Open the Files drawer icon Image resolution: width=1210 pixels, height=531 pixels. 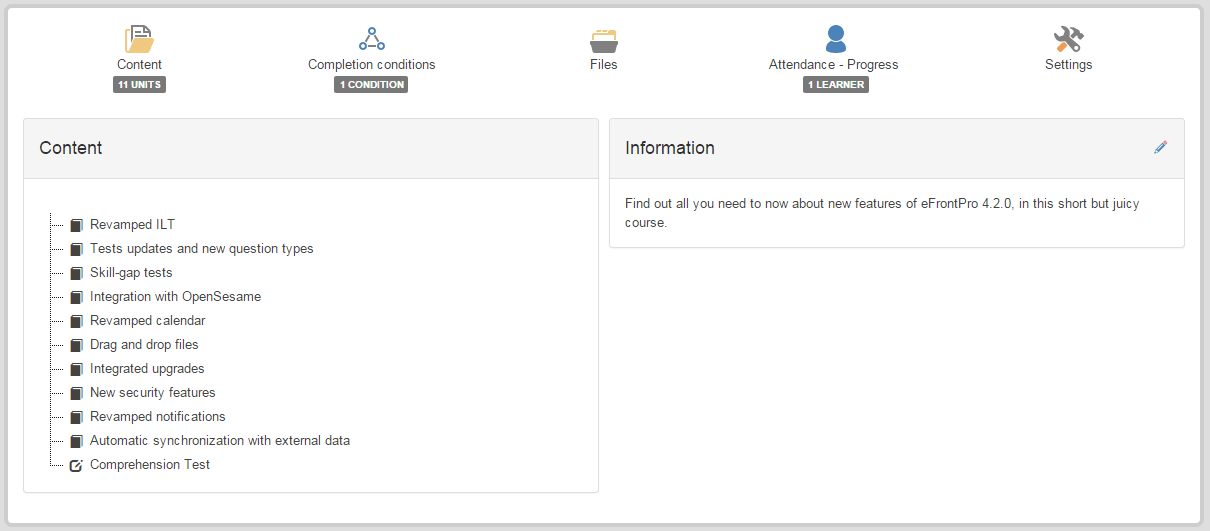[x=604, y=40]
